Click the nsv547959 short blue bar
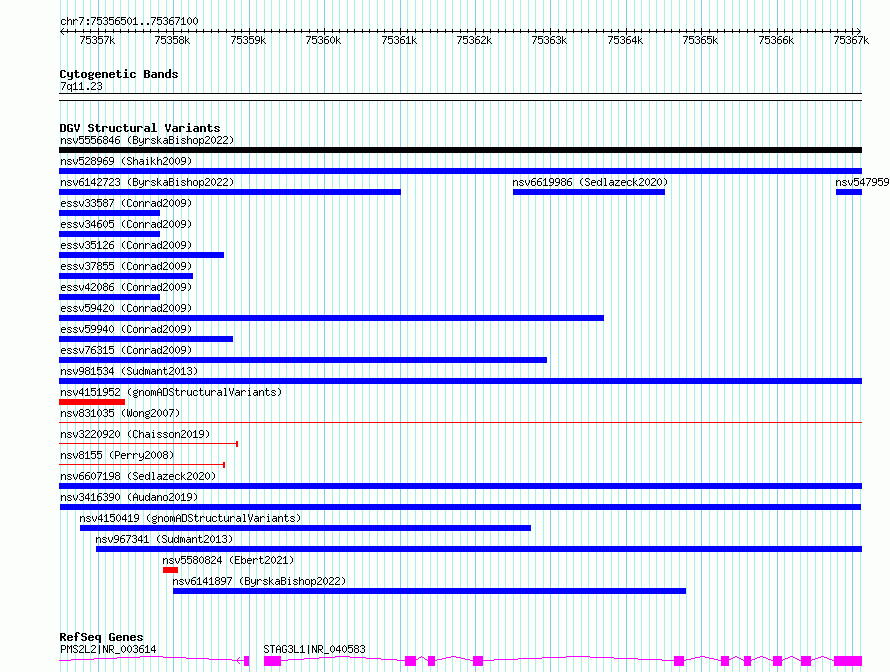 849,192
